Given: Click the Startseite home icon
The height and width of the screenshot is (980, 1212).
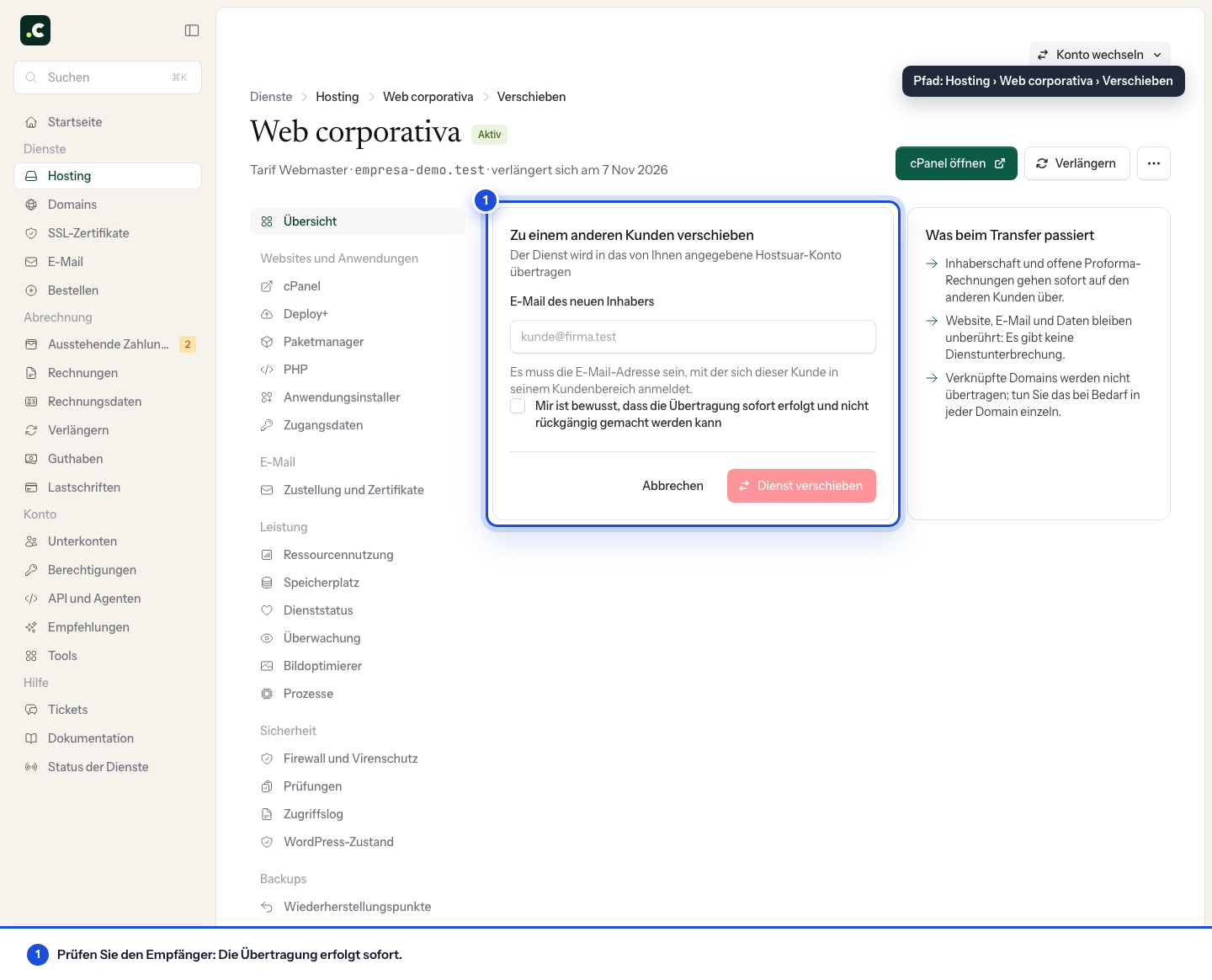Looking at the screenshot, I should point(31,122).
